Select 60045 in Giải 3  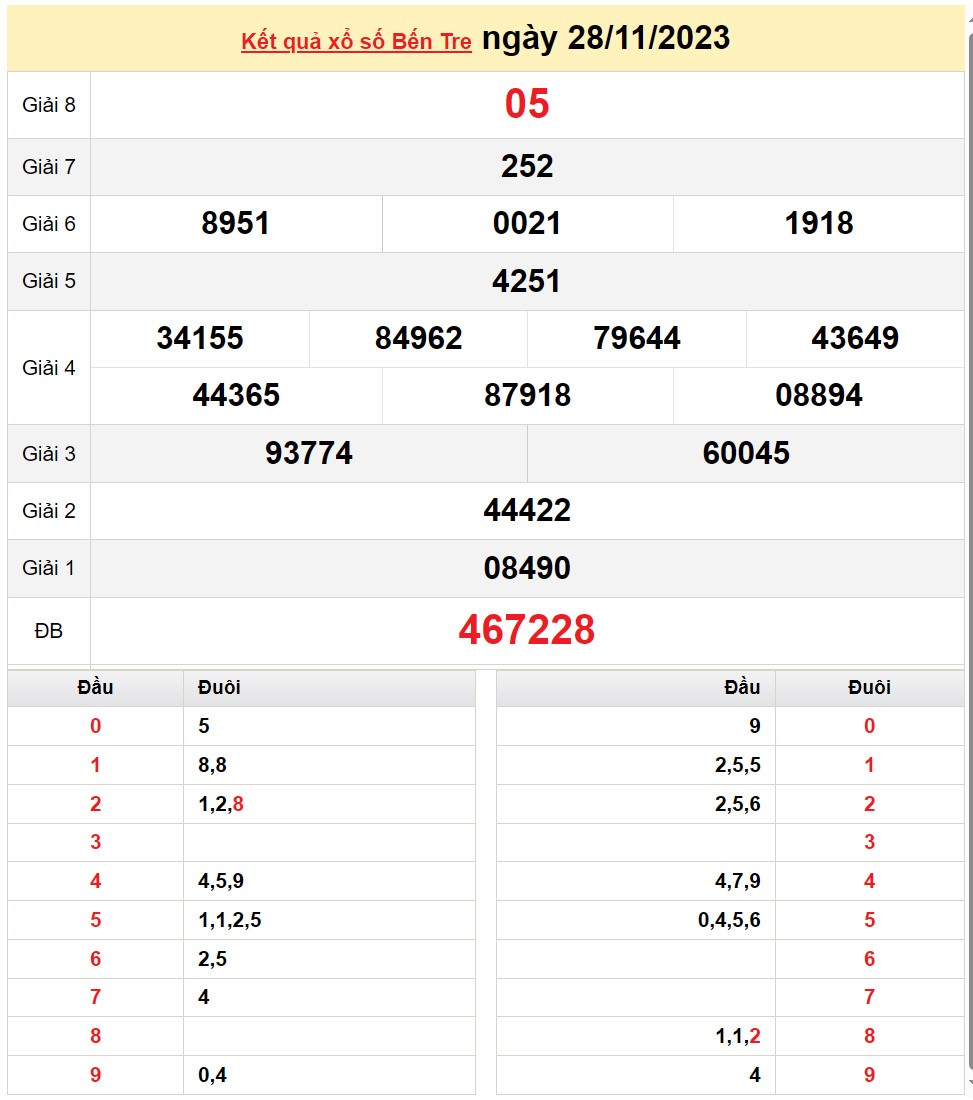[747, 453]
